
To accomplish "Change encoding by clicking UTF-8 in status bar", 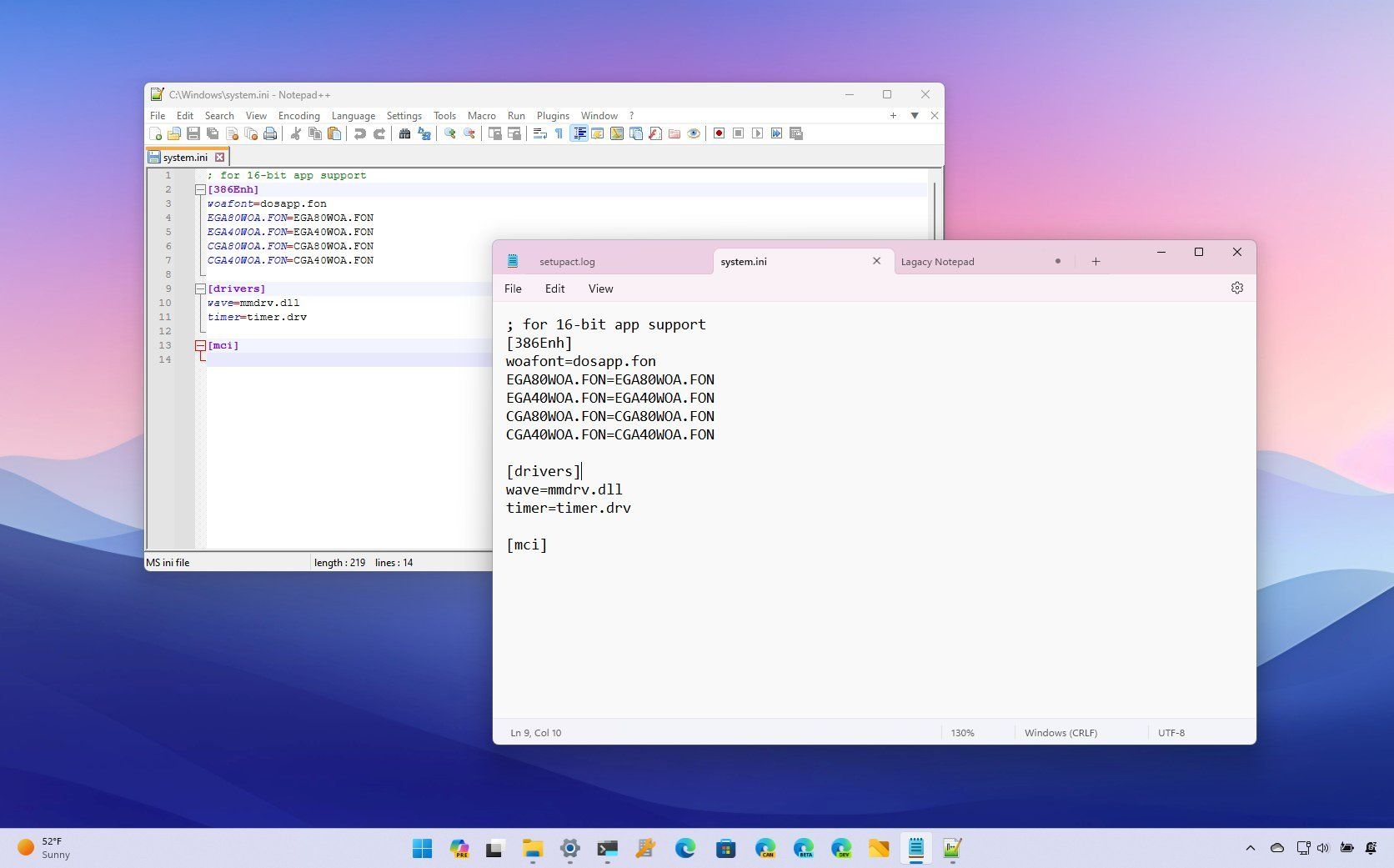I will 1171,732.
